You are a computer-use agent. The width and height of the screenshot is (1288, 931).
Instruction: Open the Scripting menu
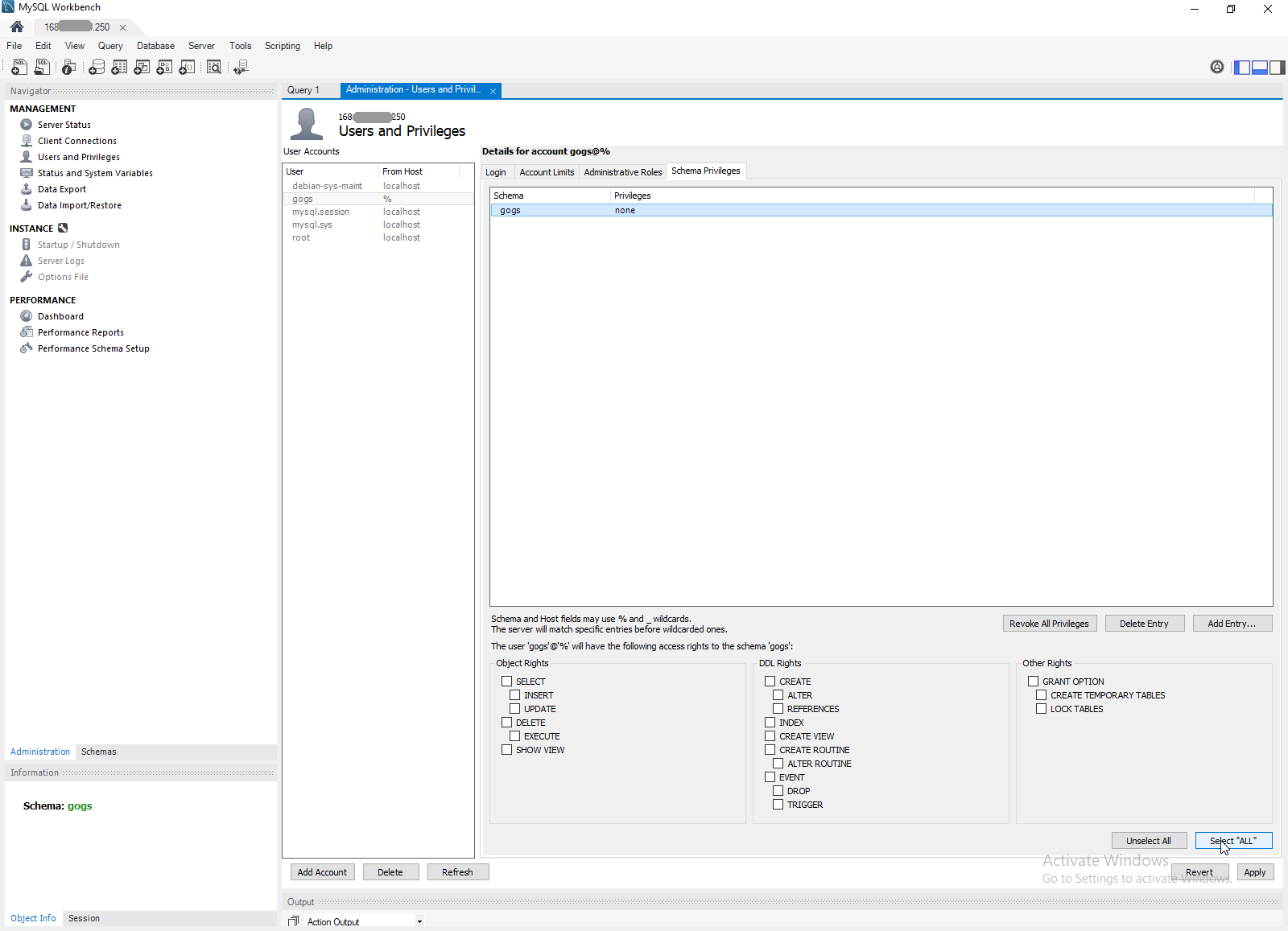point(283,46)
